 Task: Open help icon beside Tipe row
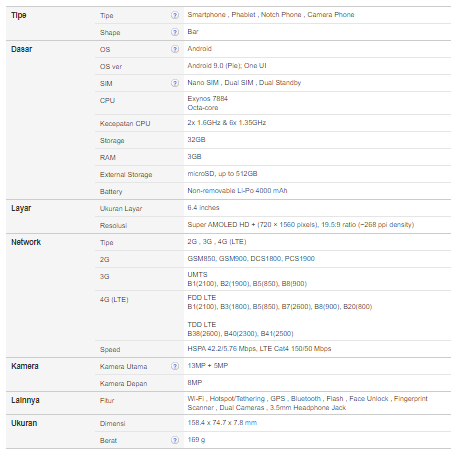[175, 15]
